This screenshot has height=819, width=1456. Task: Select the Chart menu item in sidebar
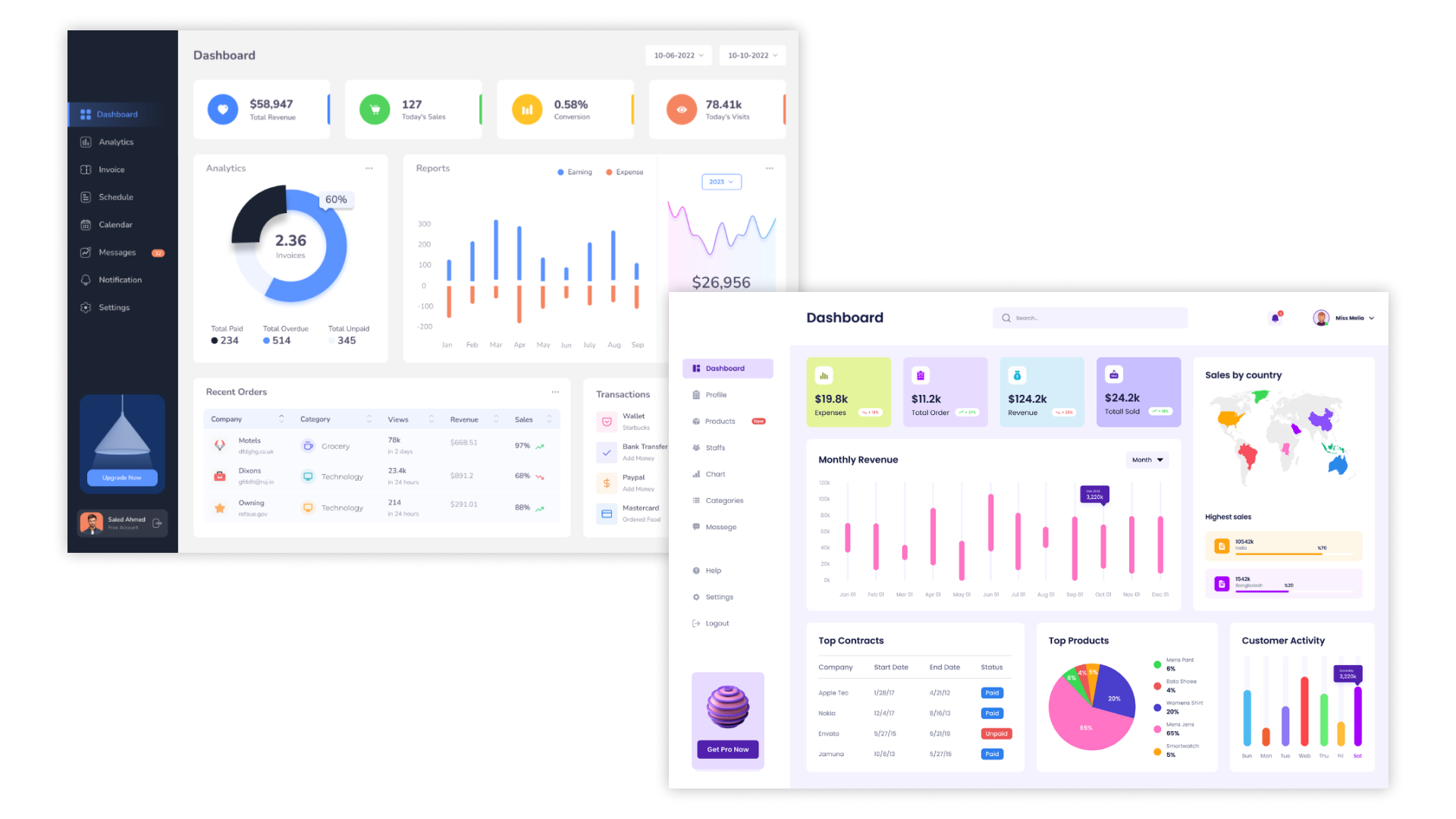[x=716, y=474]
